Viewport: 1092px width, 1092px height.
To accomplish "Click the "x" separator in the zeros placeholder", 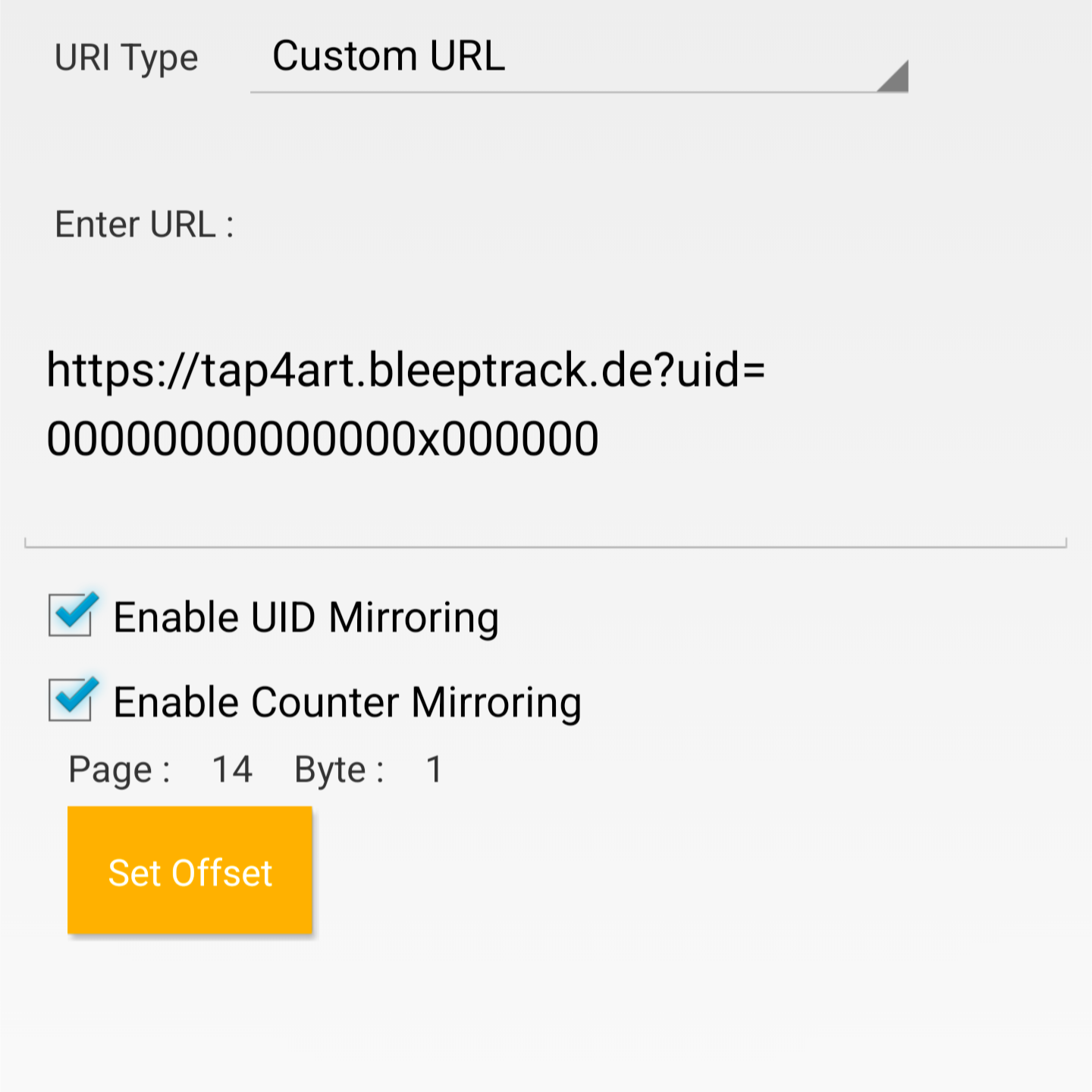I will (x=430, y=441).
